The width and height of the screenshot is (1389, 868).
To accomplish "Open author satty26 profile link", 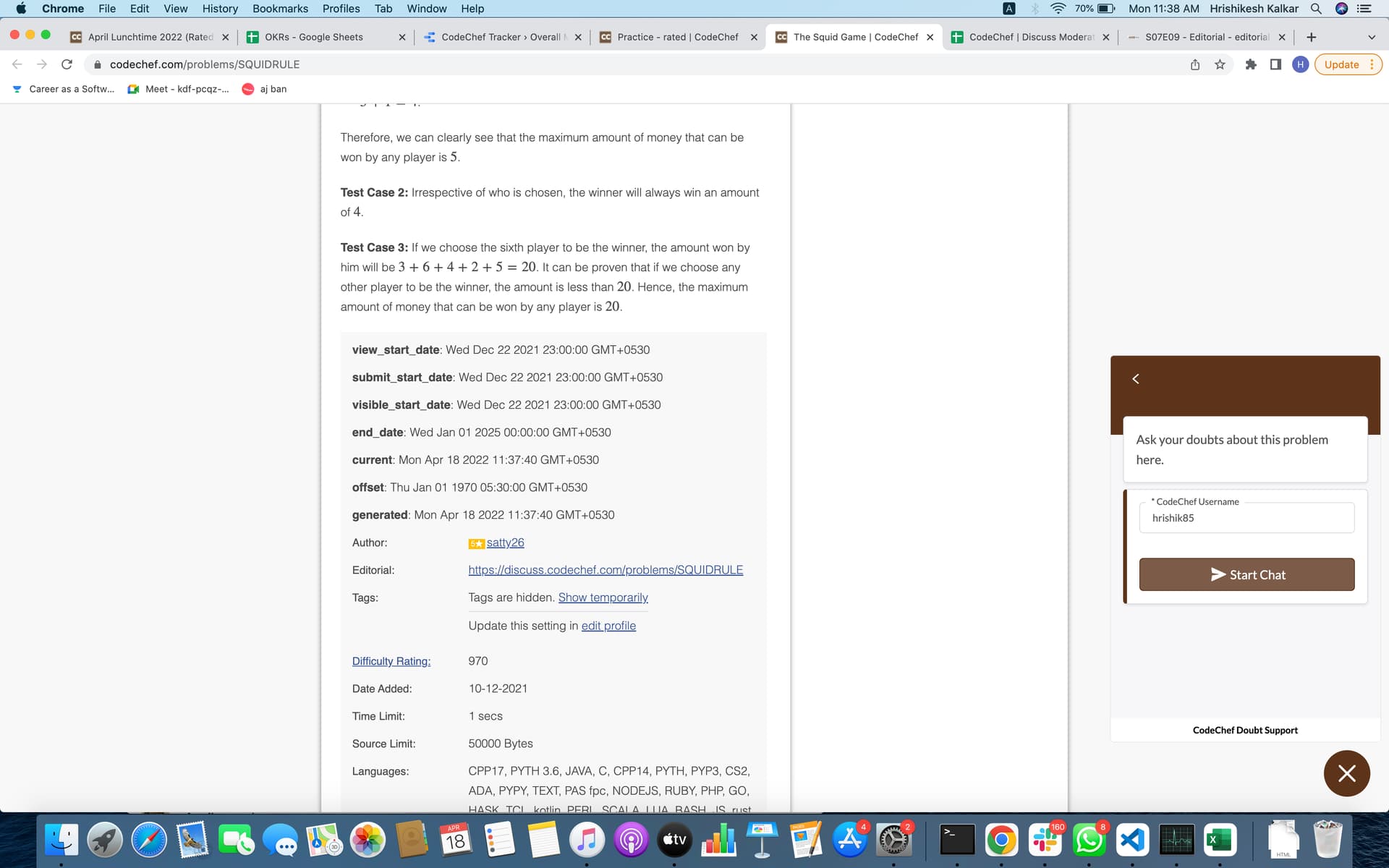I will [505, 542].
